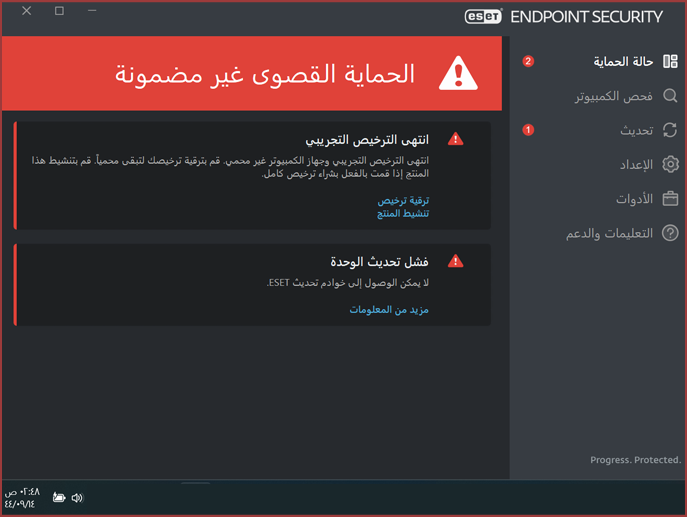Open the التعليمات والدعم question mark icon
The height and width of the screenshot is (517, 687).
click(670, 233)
